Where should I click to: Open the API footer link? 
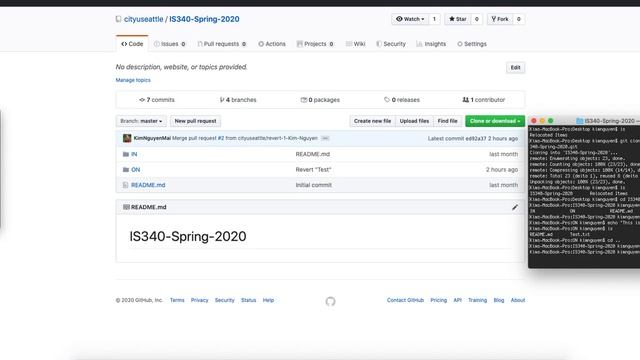click(458, 300)
